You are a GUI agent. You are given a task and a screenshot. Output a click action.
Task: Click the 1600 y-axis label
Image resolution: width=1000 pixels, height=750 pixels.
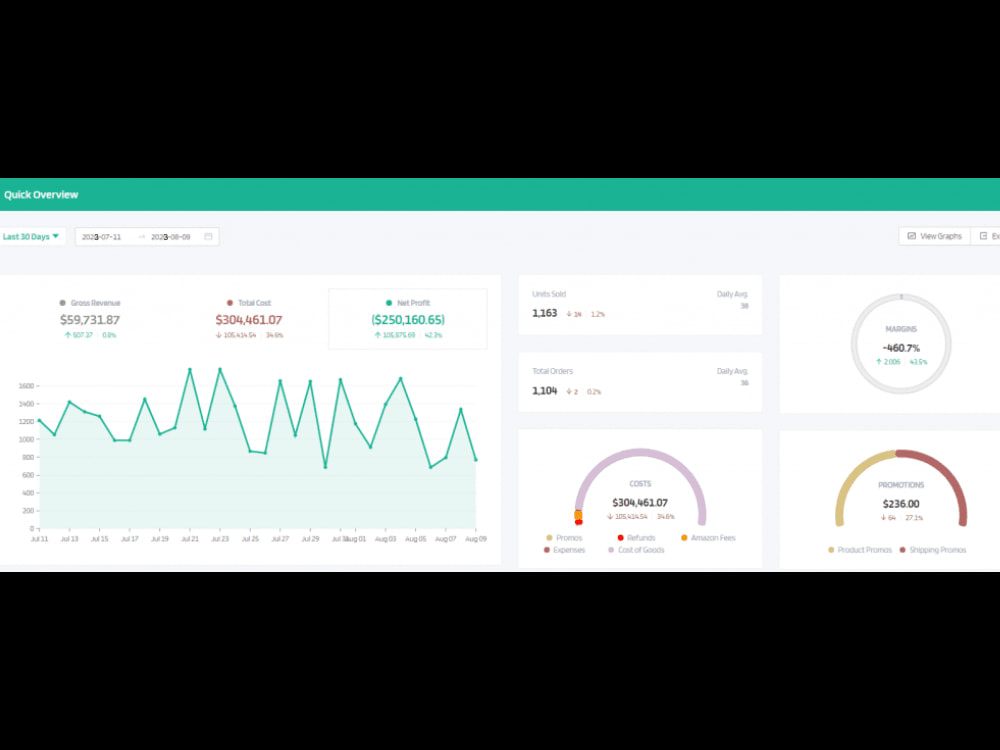point(26,386)
